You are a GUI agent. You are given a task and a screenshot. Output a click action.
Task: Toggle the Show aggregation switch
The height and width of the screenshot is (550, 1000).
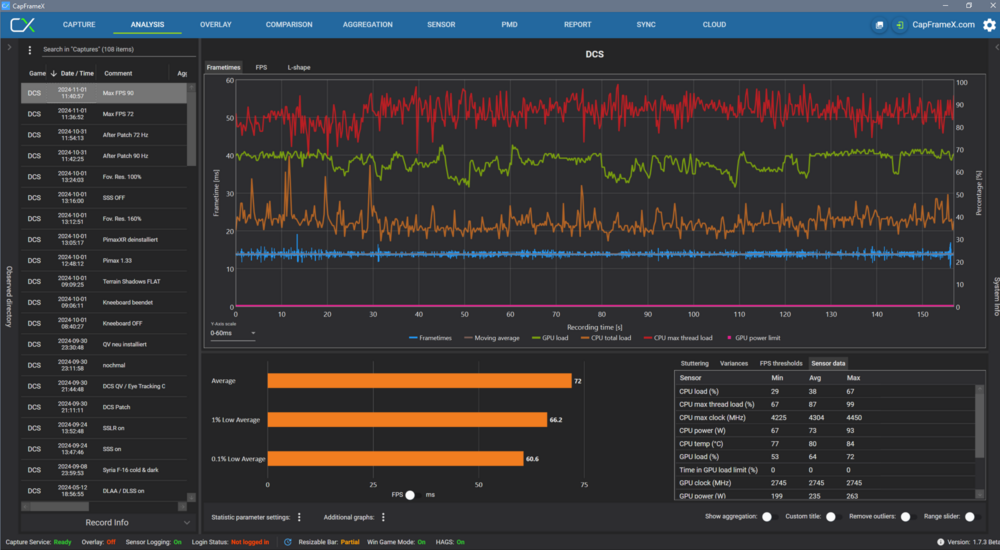click(x=768, y=517)
